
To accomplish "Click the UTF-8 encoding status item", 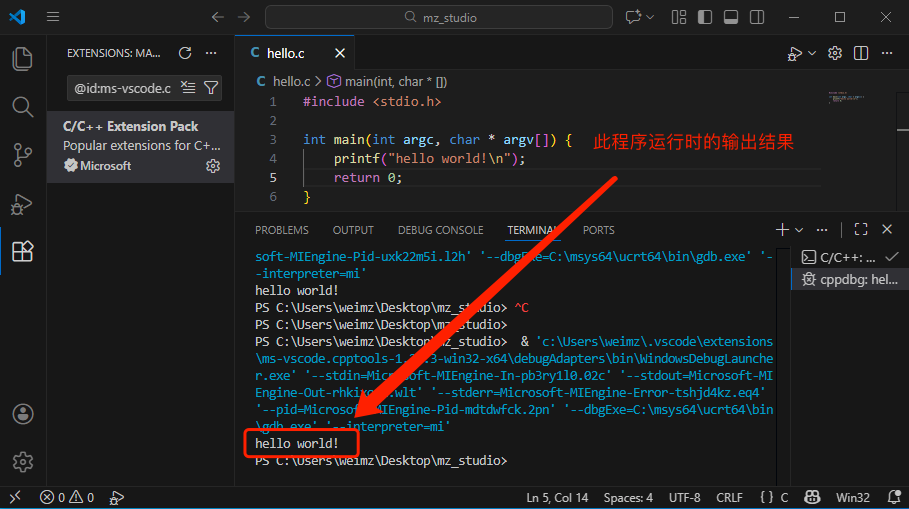I will tap(685, 497).
